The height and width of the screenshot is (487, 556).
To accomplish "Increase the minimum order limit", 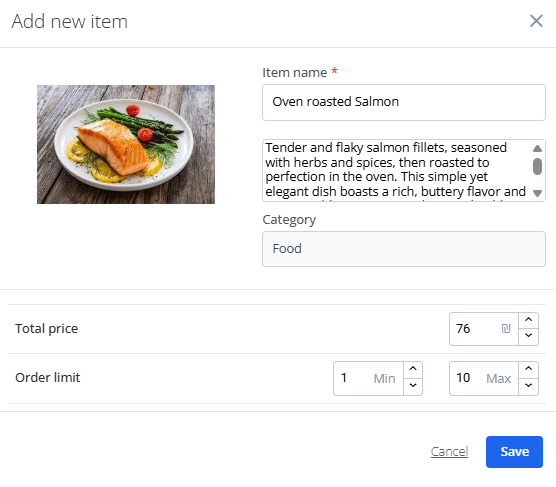I will click(x=413, y=369).
